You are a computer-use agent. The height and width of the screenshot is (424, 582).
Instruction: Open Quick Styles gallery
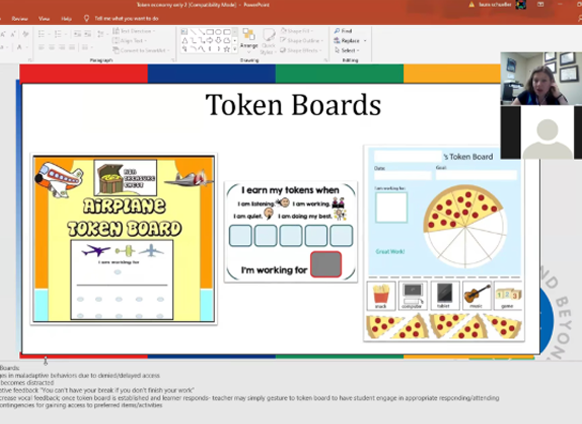coord(268,41)
